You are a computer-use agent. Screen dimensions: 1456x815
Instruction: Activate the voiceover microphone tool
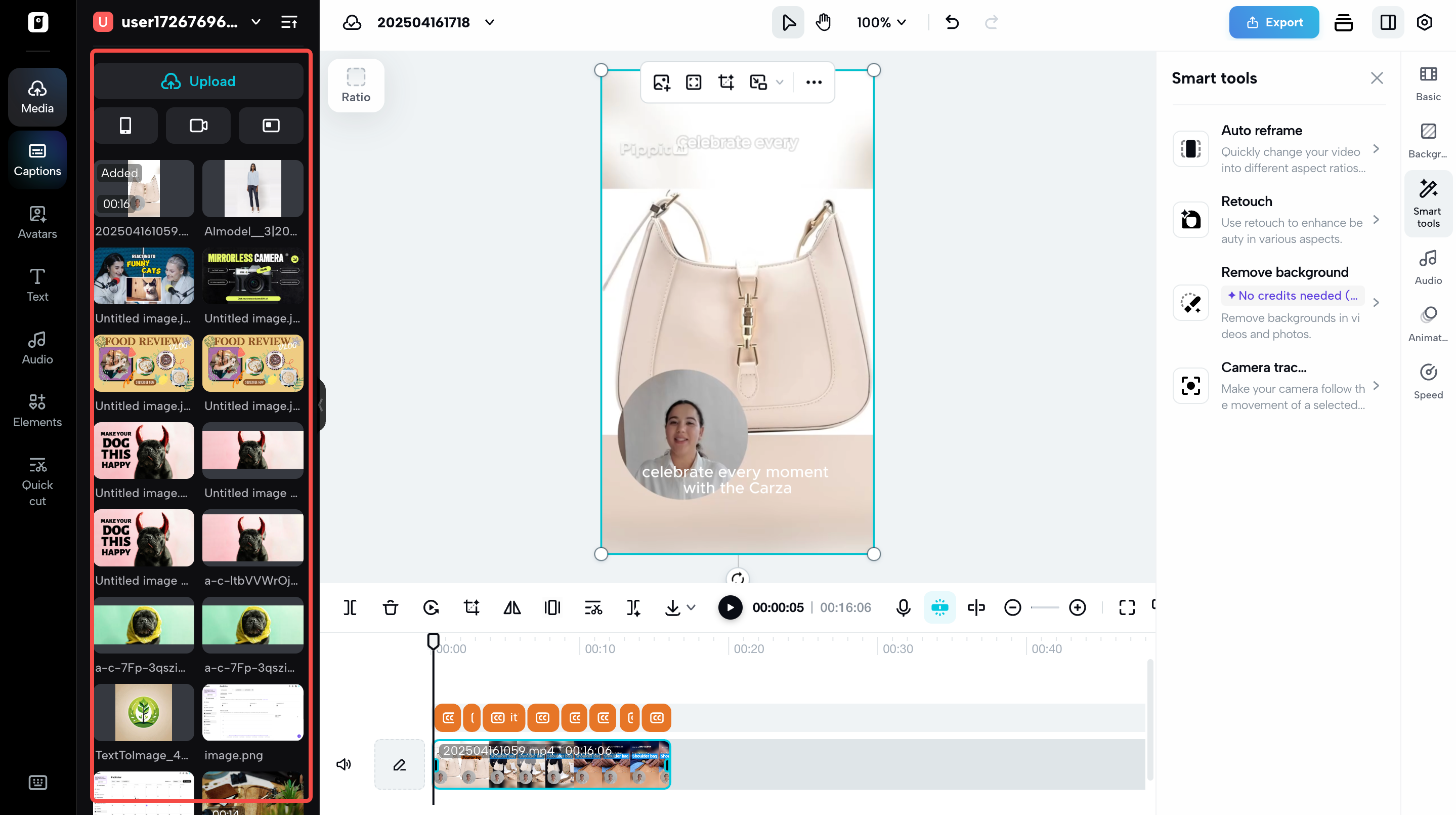[903, 607]
